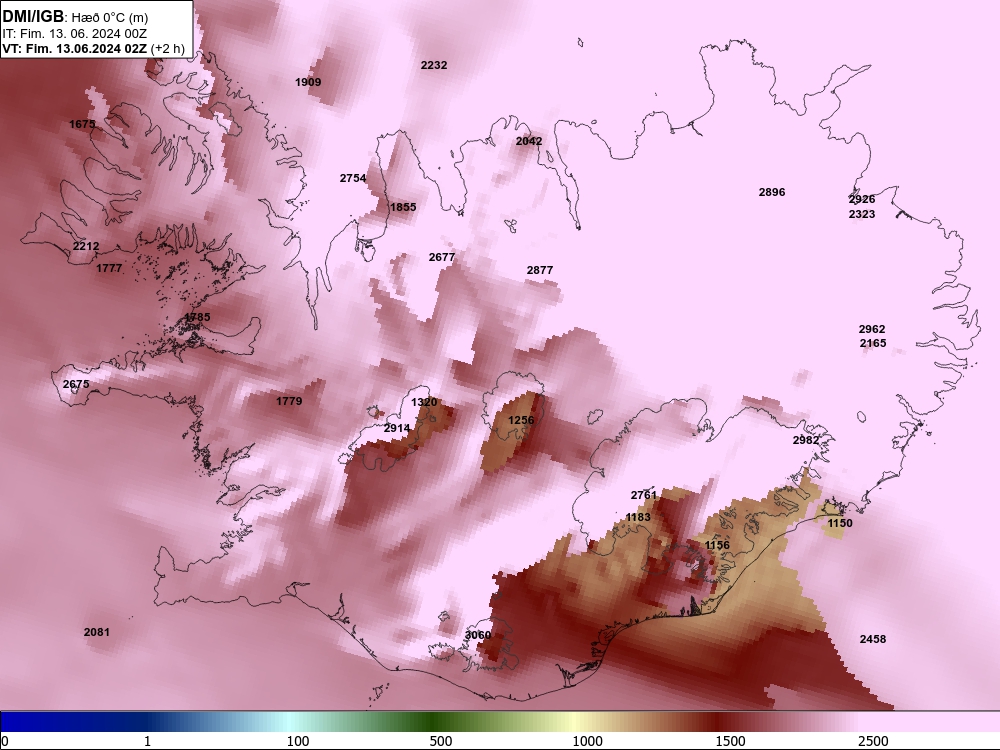Screen dimensions: 1000x750
Task: Click the 2323 label in the east
Action: tap(862, 214)
